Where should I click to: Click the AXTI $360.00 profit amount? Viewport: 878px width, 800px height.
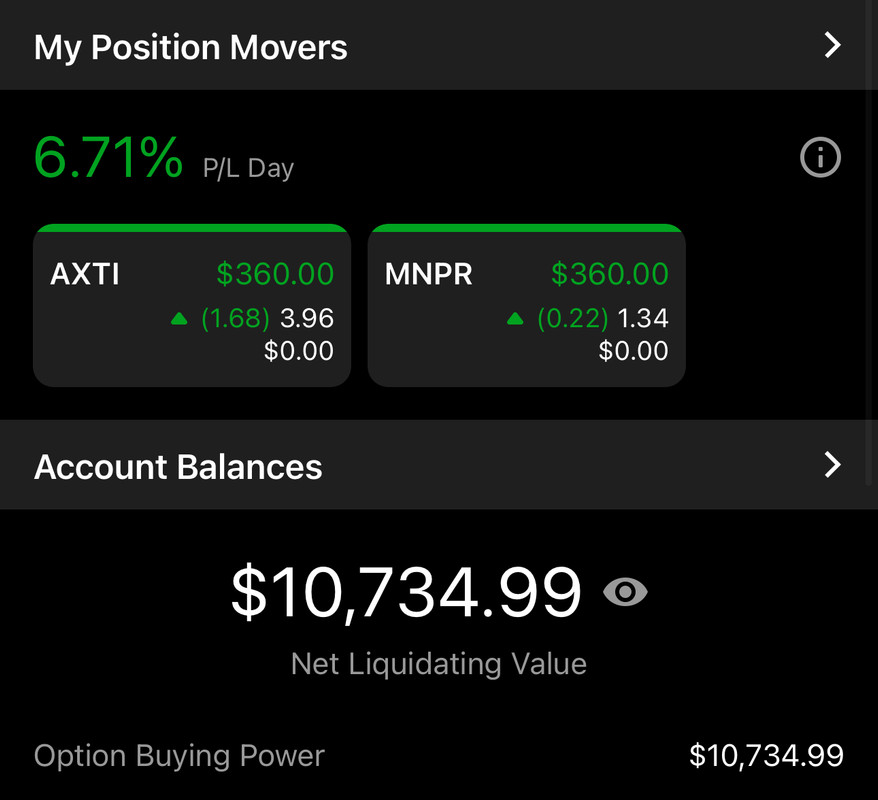pos(275,274)
